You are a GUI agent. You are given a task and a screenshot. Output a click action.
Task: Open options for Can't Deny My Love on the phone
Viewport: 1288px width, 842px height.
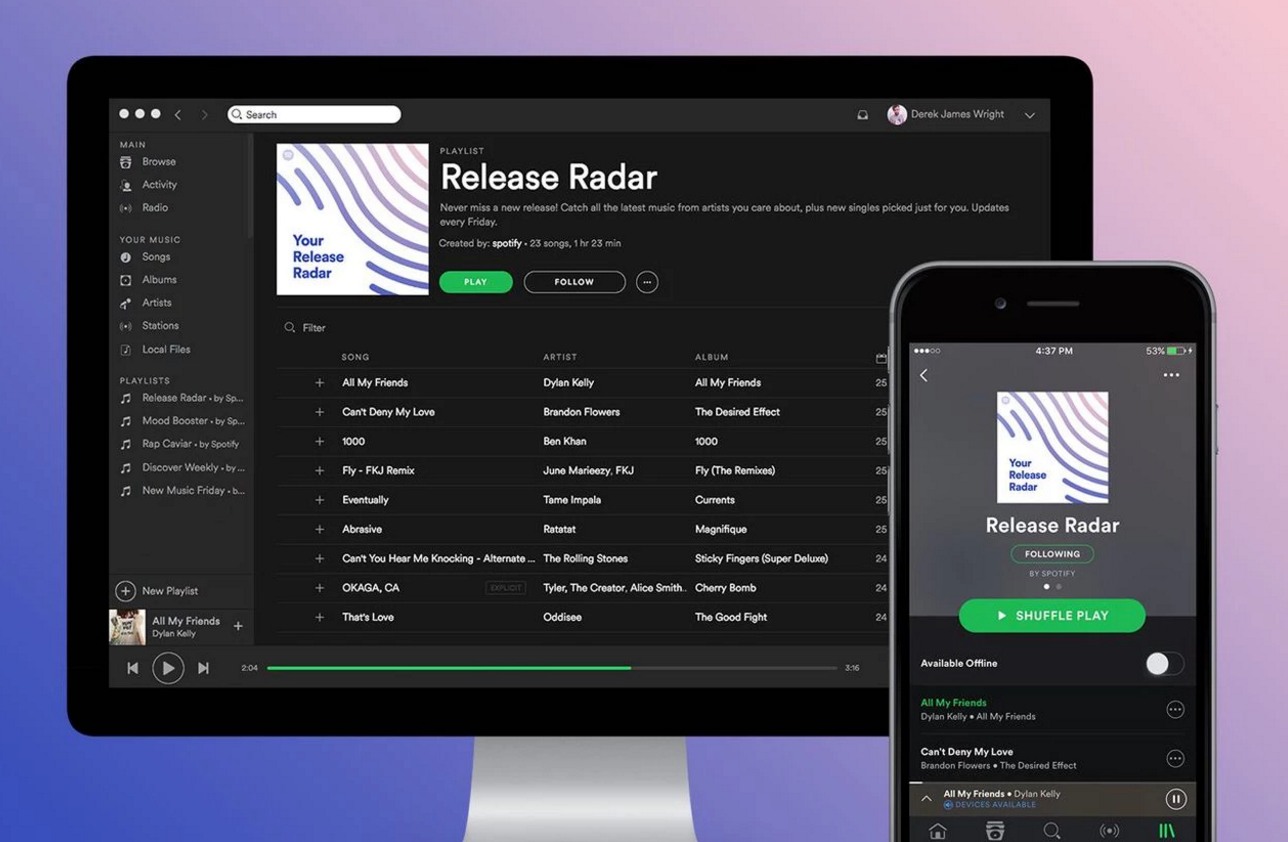point(1175,759)
